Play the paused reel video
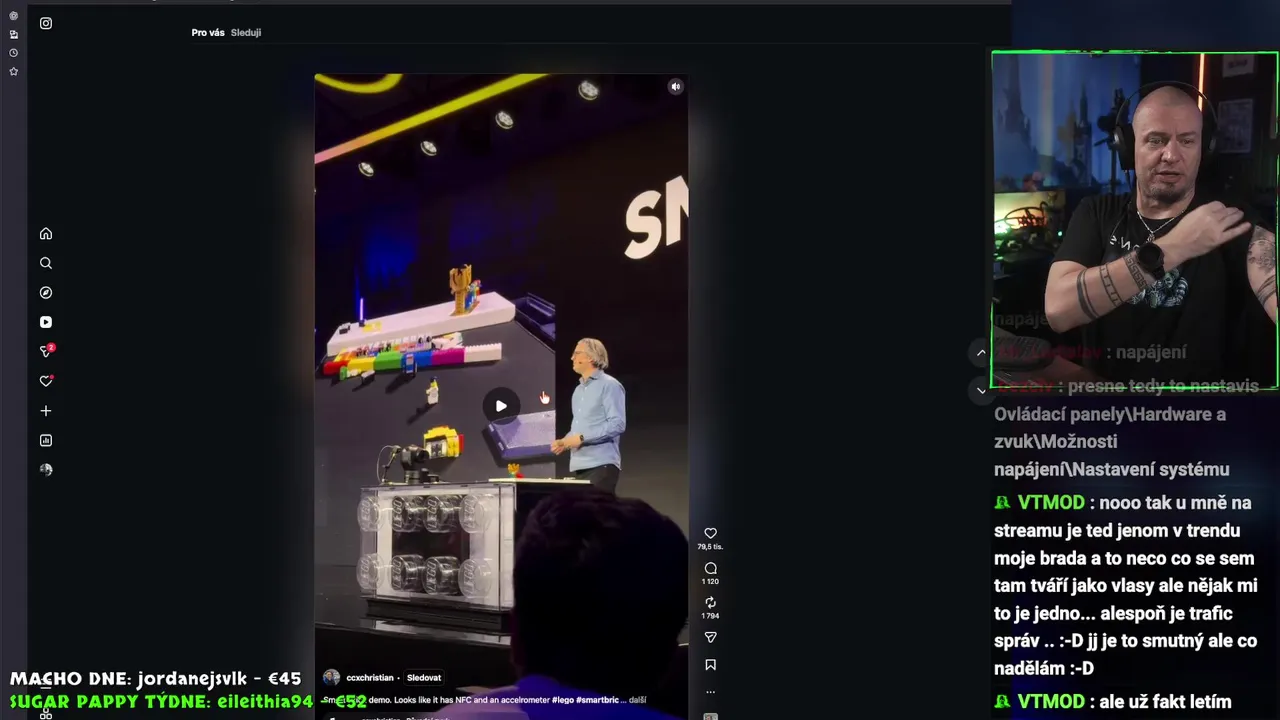 click(501, 406)
